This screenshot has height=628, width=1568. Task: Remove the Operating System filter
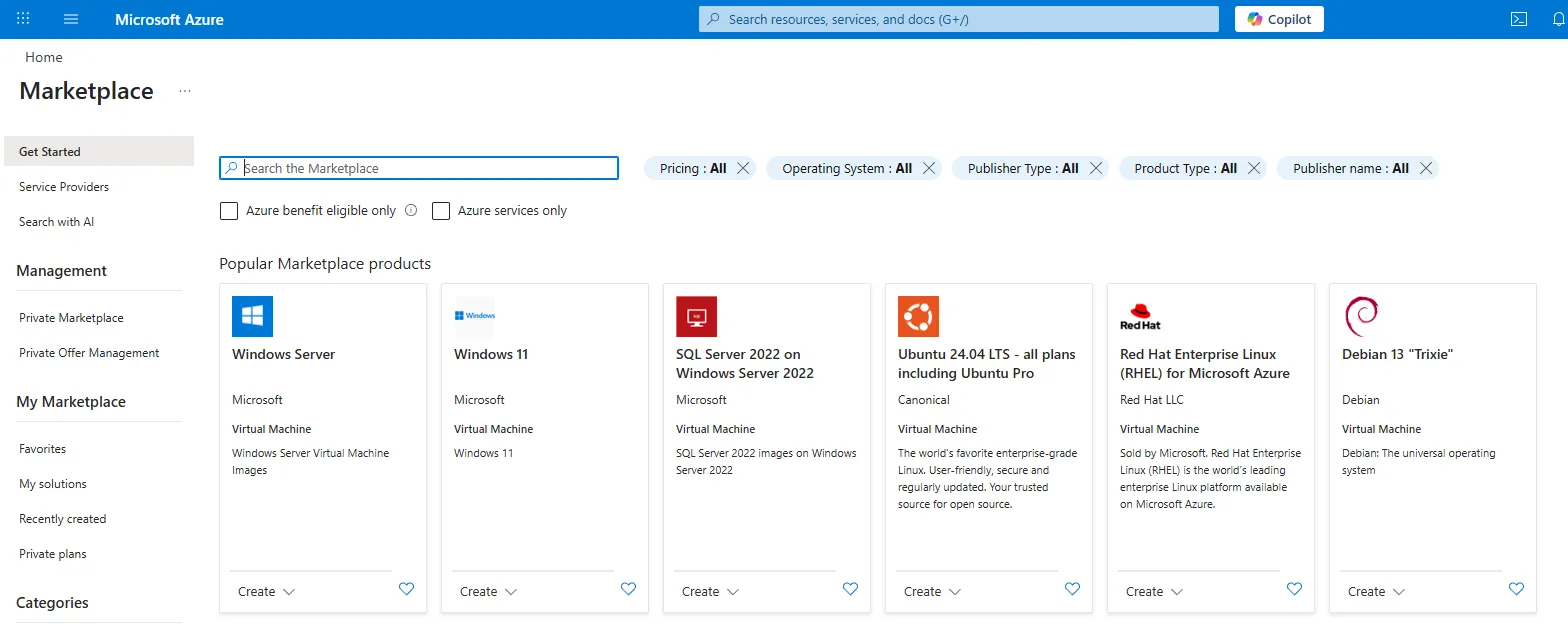(x=929, y=168)
